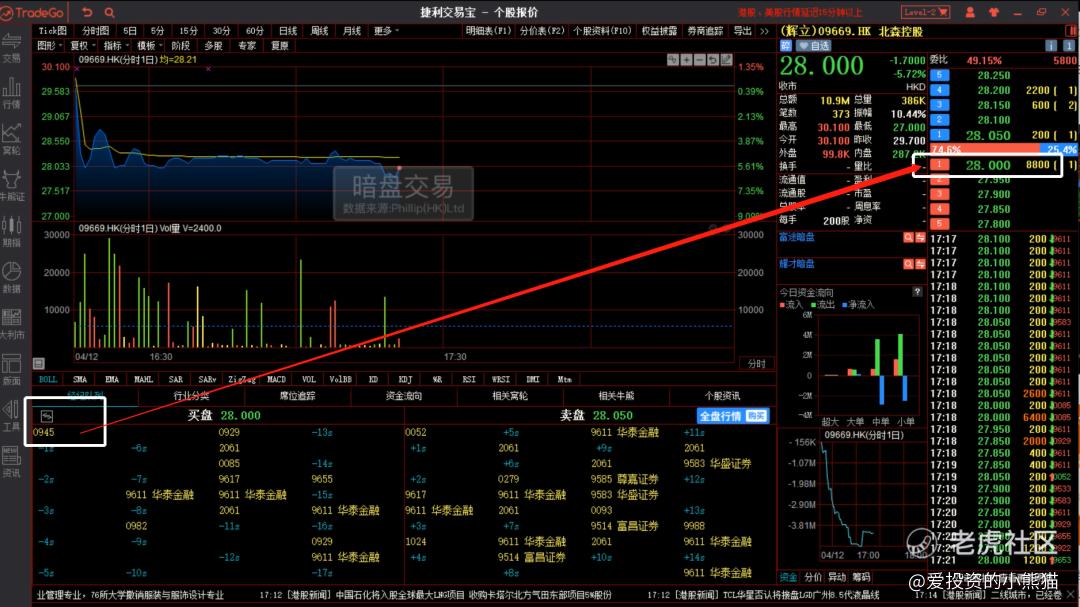Open the 期指 futures sidebar icon
This screenshot has height=607, width=1080.
(x=12, y=231)
